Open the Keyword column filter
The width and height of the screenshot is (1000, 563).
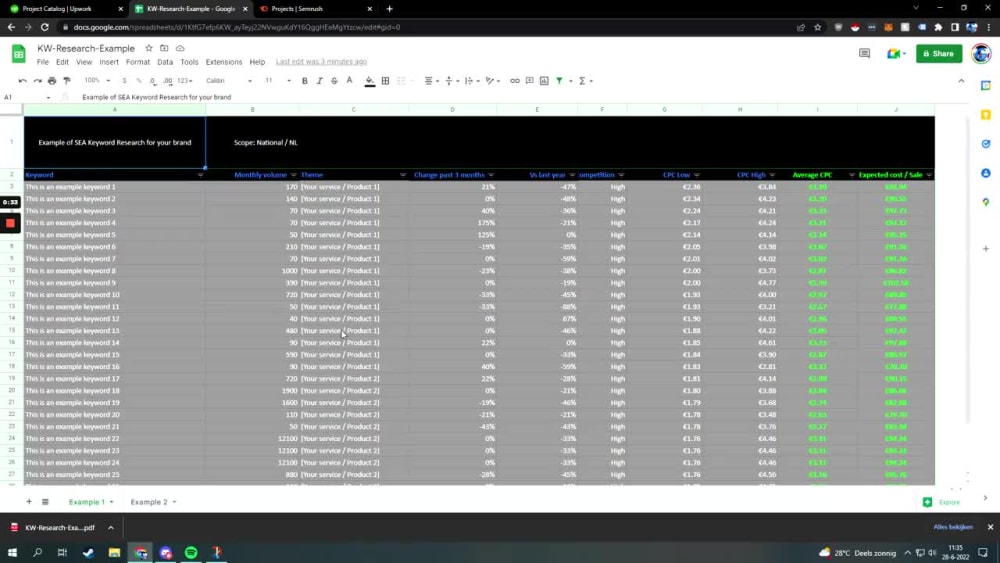pyautogui.click(x=200, y=175)
